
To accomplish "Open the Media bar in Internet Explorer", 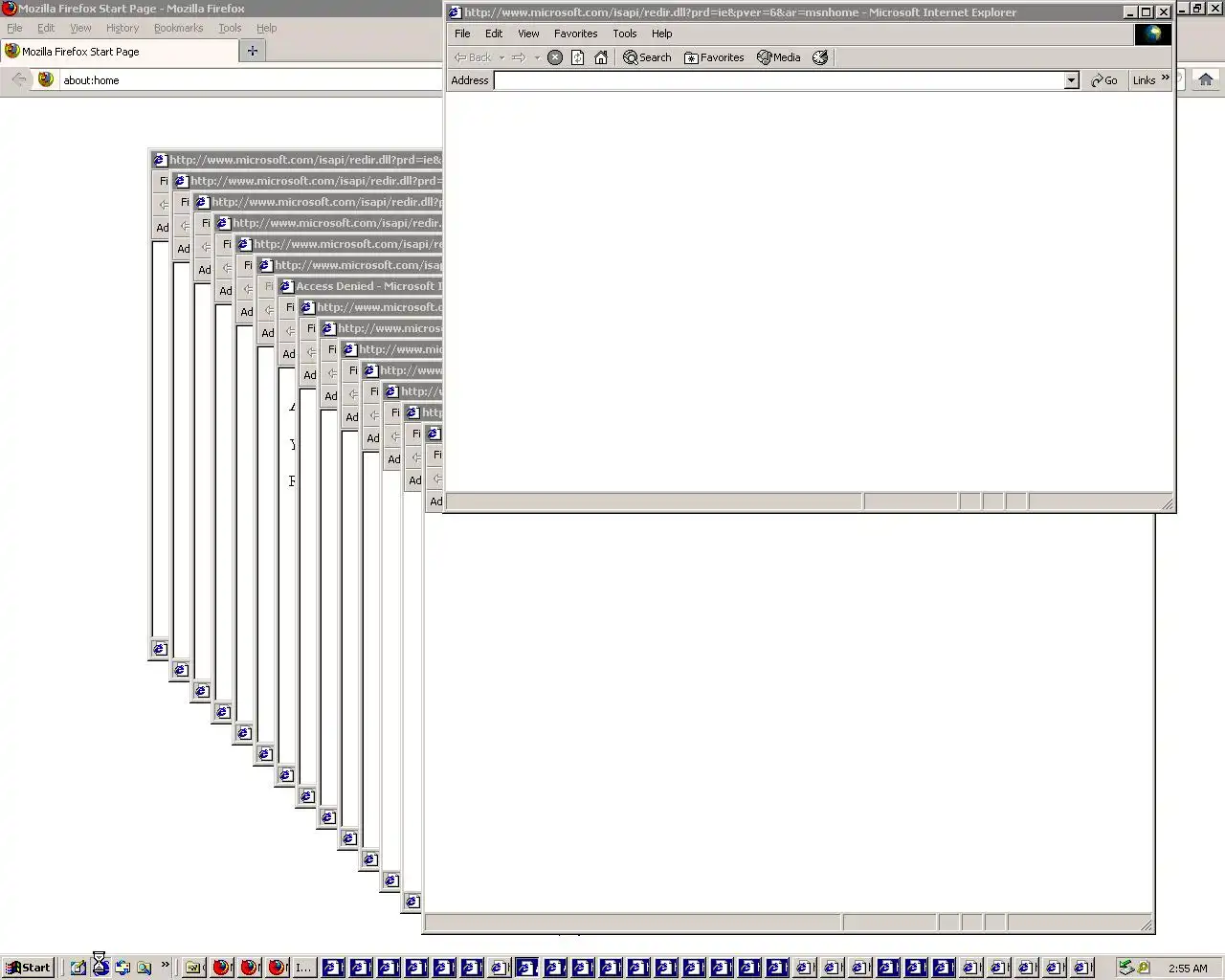I will (x=779, y=57).
